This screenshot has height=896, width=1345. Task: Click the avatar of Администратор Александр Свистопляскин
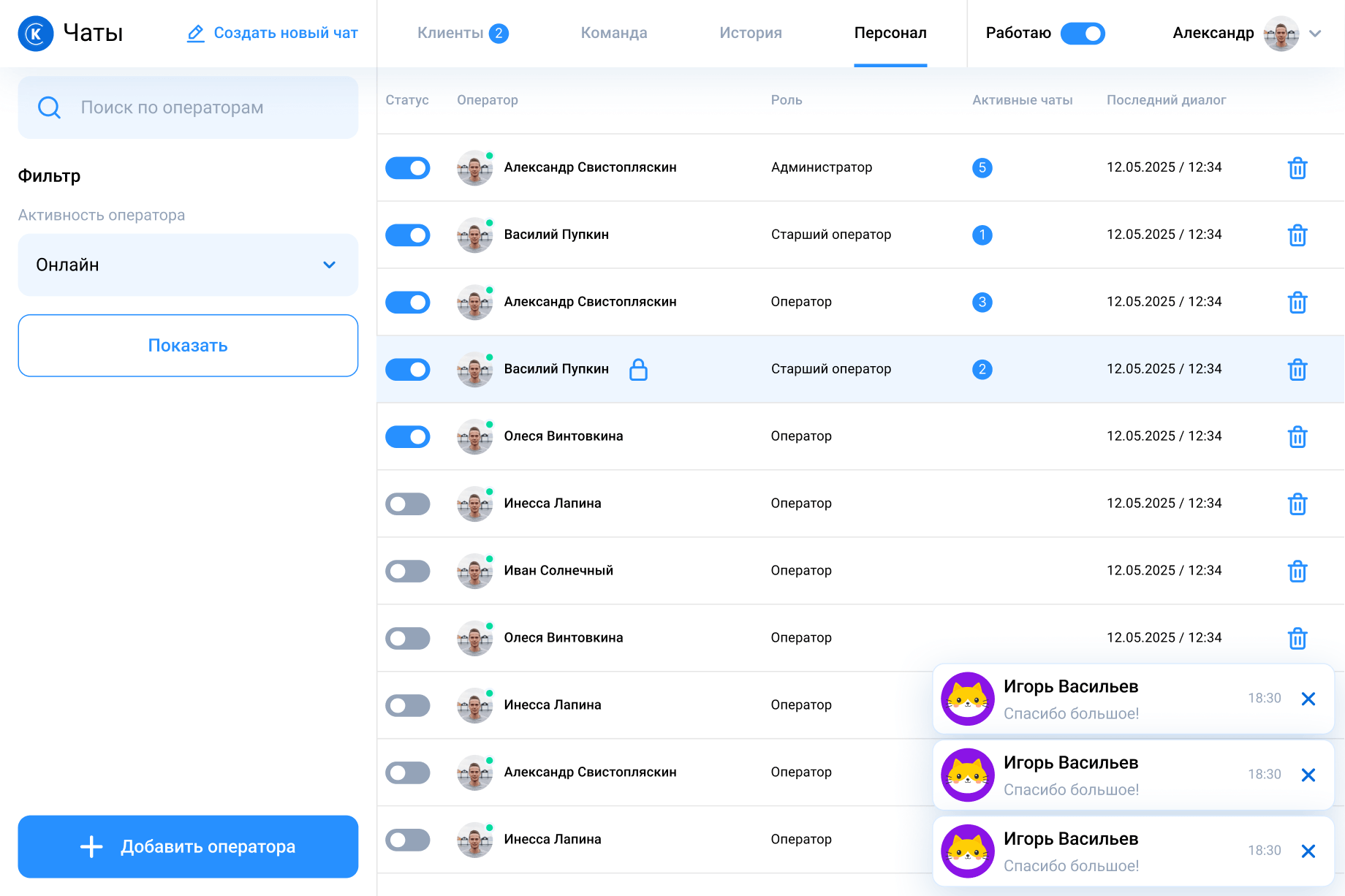point(475,167)
